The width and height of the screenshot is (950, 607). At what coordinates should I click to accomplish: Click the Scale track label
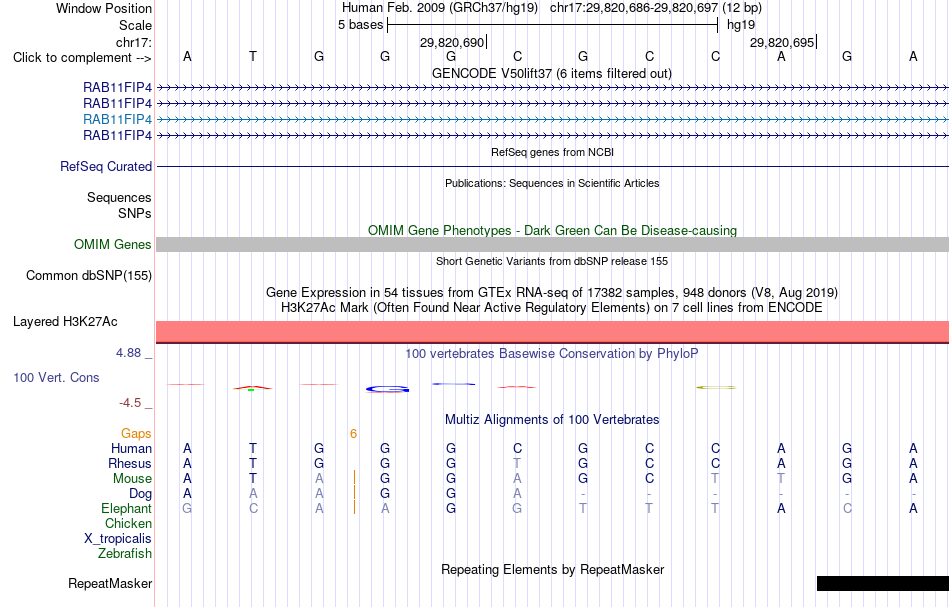pyautogui.click(x=135, y=25)
